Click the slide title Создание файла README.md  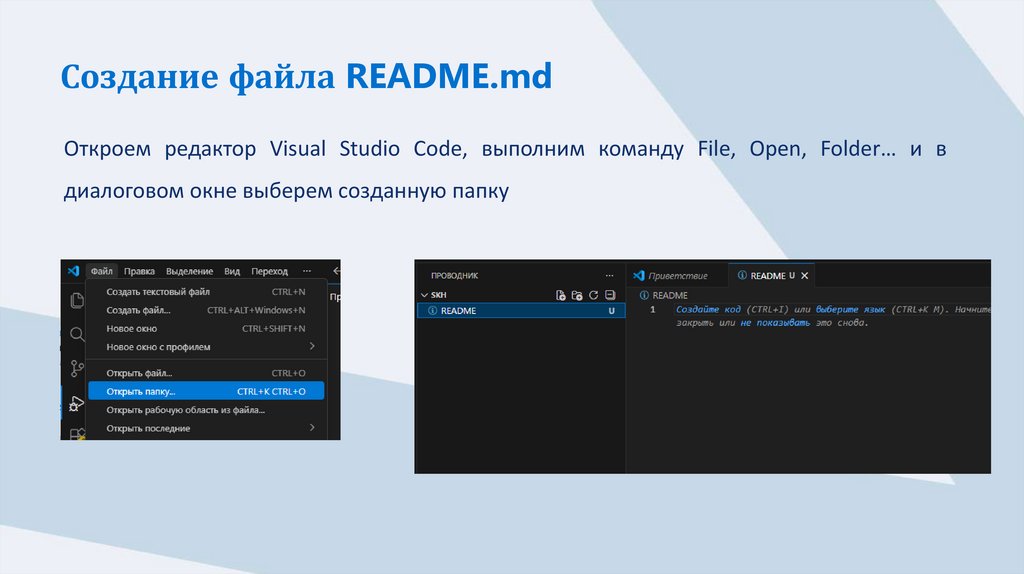click(306, 76)
